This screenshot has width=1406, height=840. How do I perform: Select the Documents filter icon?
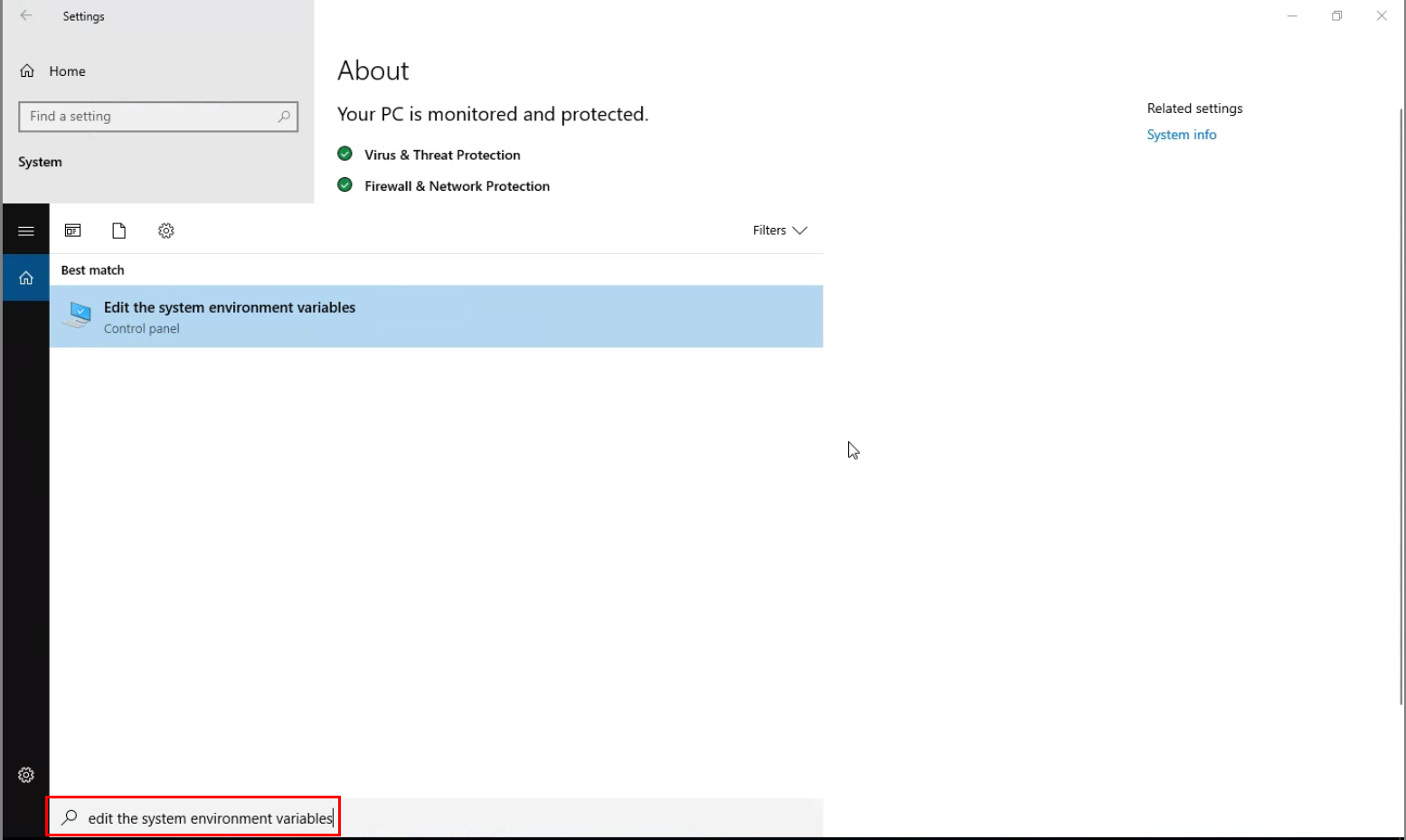pyautogui.click(x=118, y=231)
